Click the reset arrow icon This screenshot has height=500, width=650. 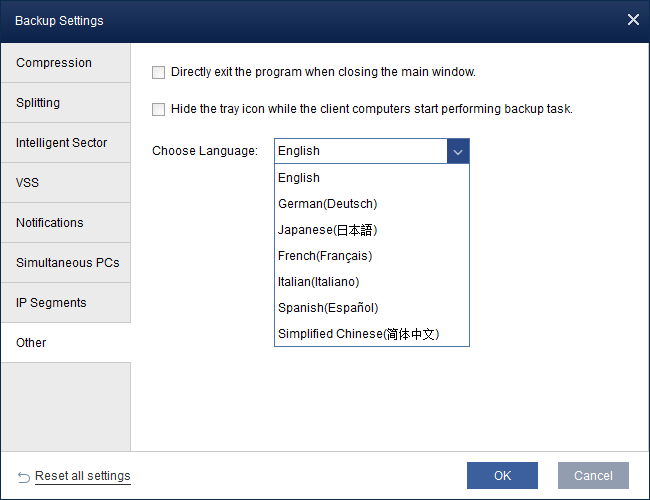coord(24,476)
